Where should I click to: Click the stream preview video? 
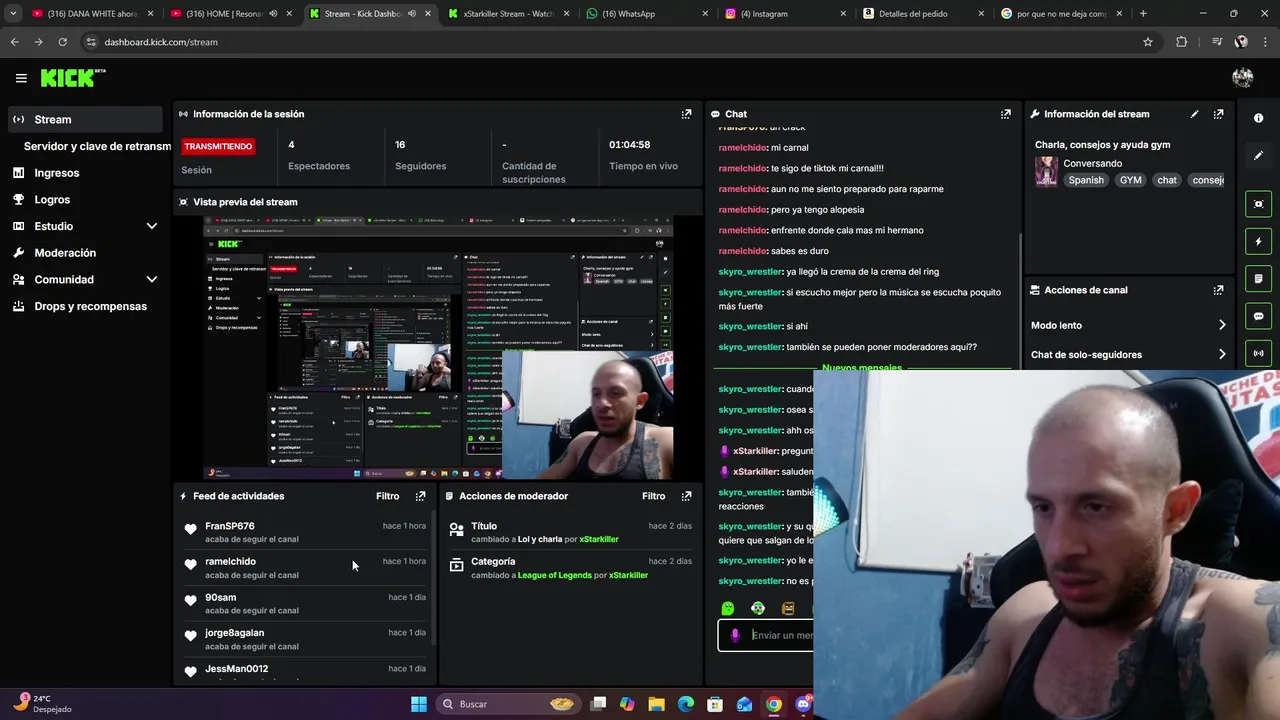(x=438, y=348)
